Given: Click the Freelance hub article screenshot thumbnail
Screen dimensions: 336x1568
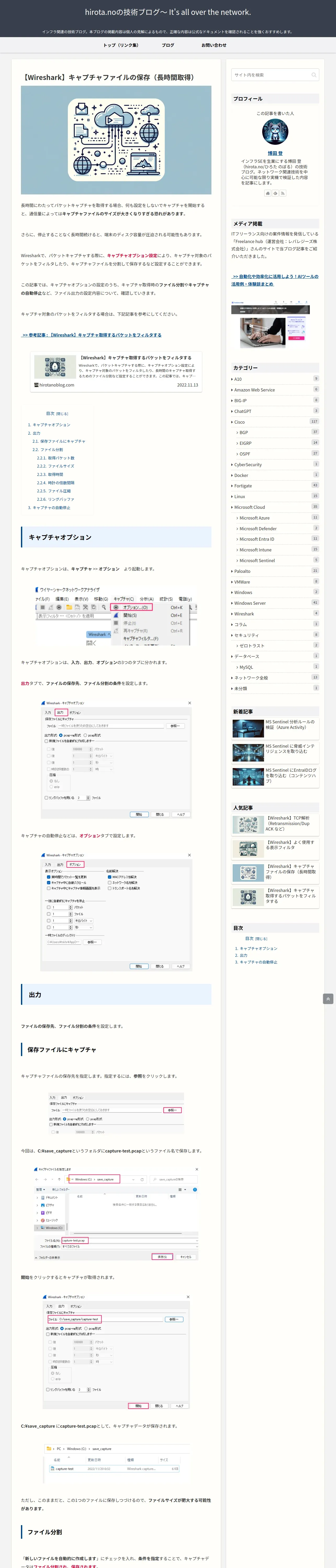Looking at the screenshot, I should pyautogui.click(x=271, y=324).
